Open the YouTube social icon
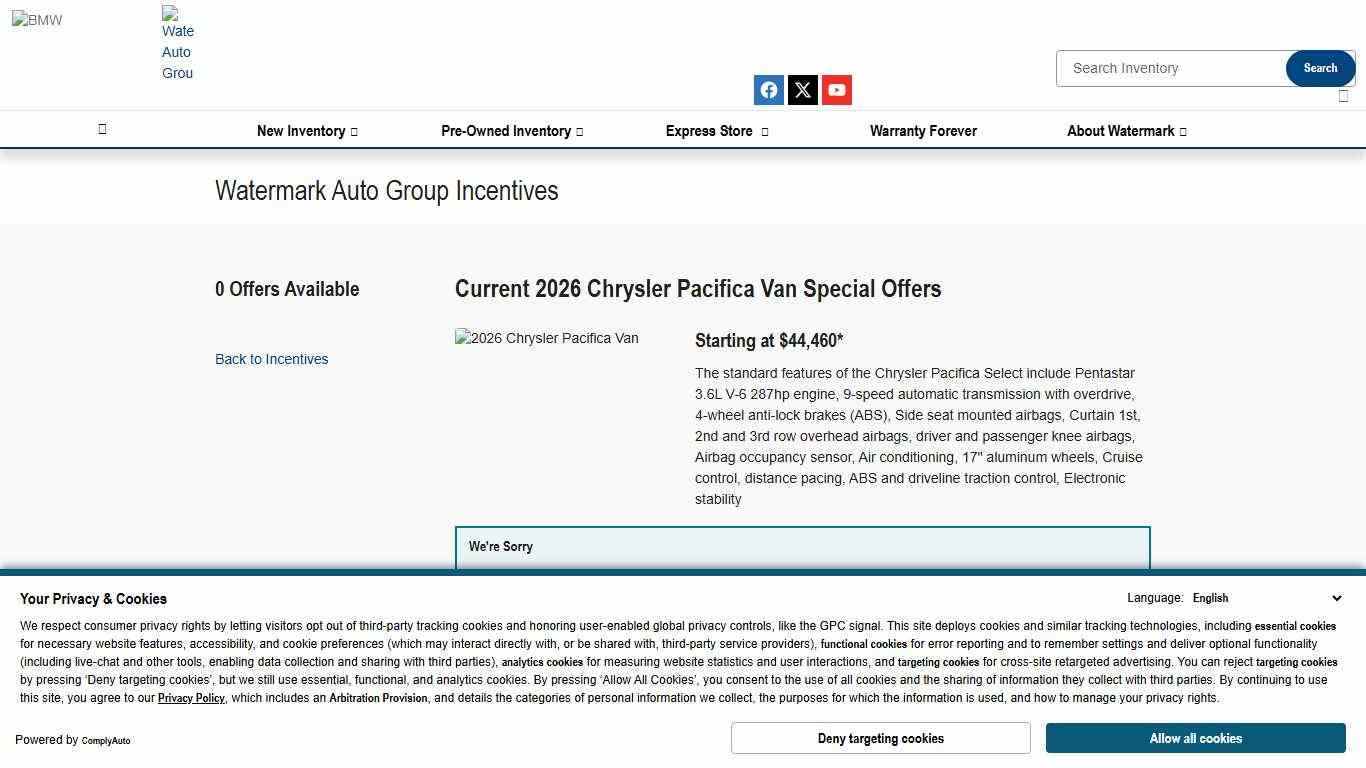Viewport: 1366px width, 768px height. [837, 90]
